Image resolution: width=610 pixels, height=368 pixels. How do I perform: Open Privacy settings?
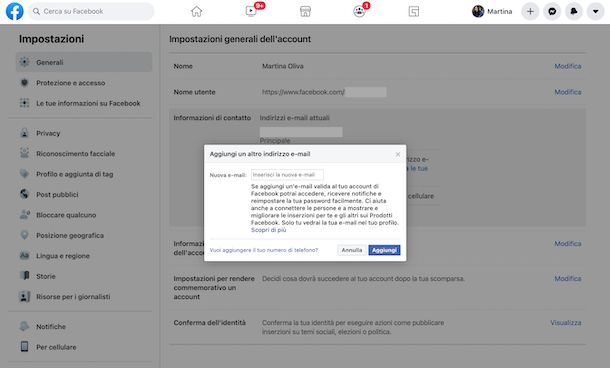[x=84, y=133]
